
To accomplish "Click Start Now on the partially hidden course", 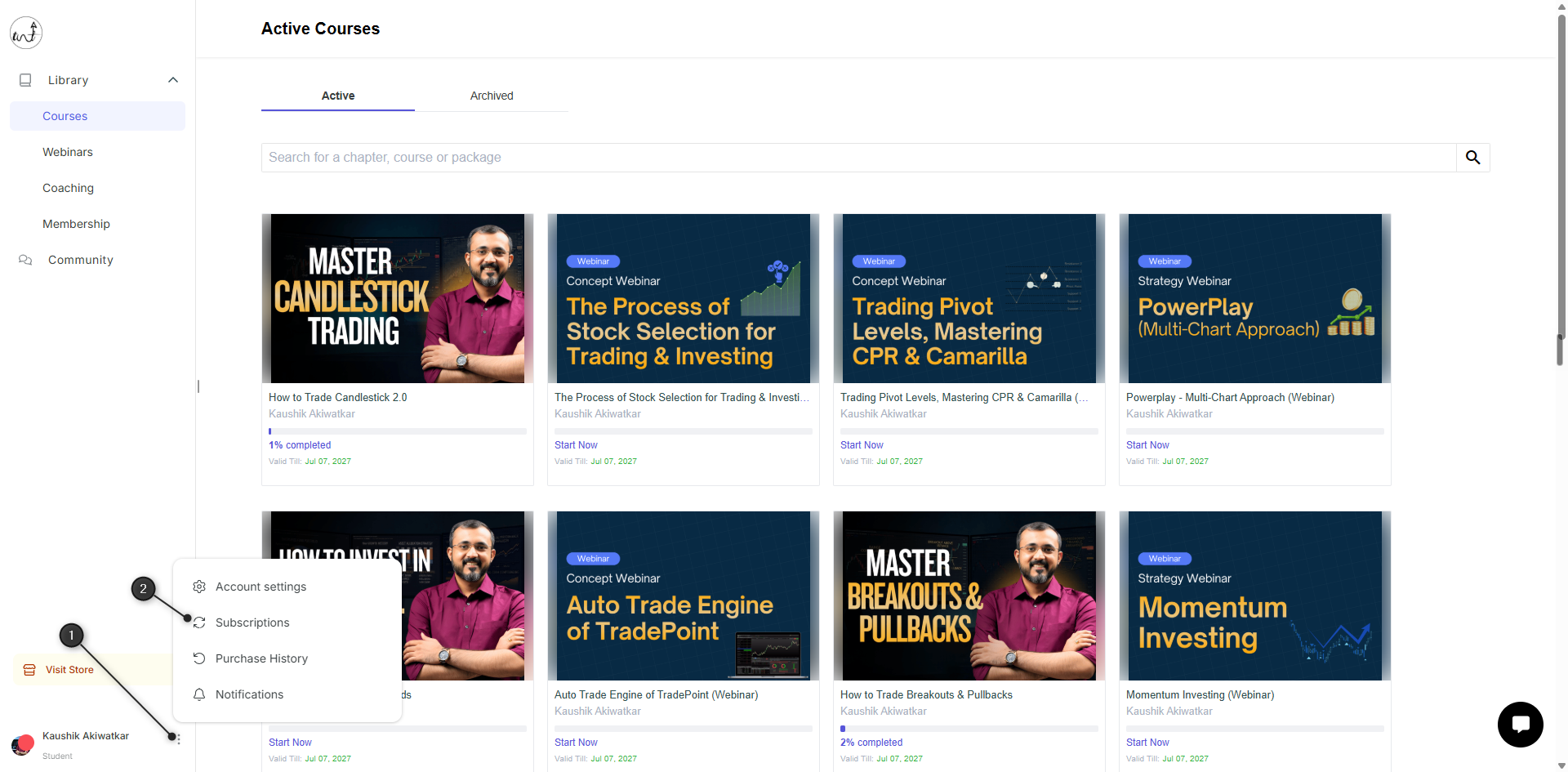I will point(290,743).
